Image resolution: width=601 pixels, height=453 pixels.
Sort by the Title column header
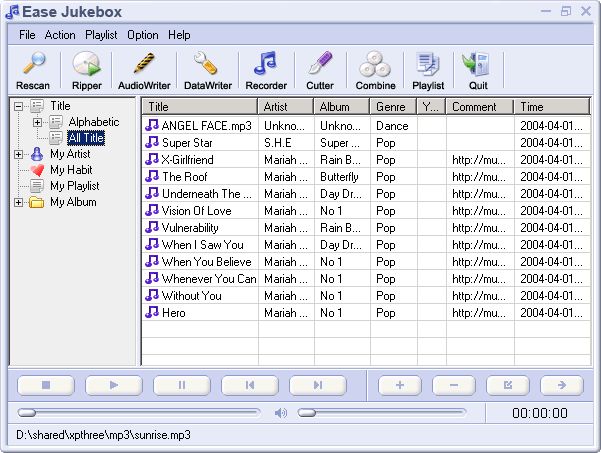[200, 107]
